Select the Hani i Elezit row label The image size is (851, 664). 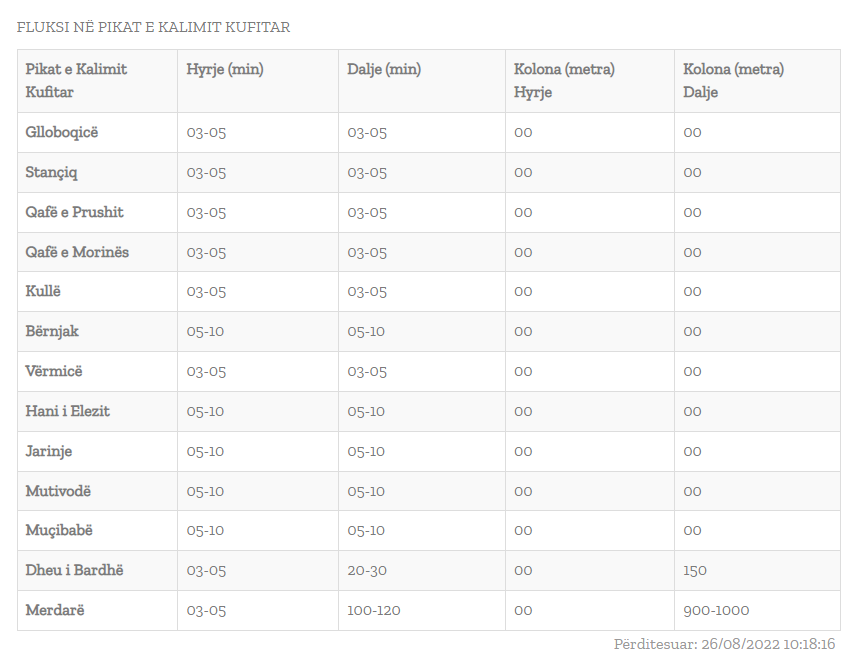[x=68, y=411]
